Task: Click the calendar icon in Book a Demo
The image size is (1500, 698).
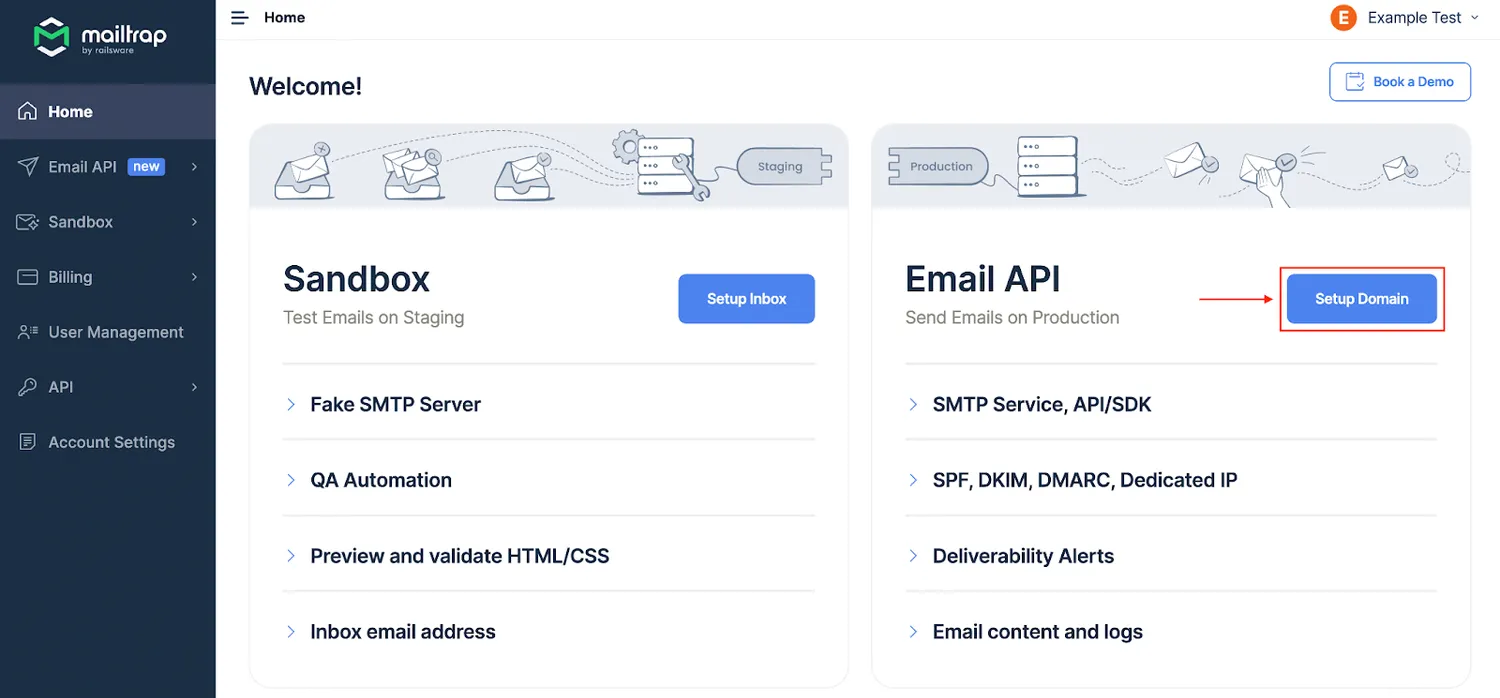Action: tap(1356, 82)
